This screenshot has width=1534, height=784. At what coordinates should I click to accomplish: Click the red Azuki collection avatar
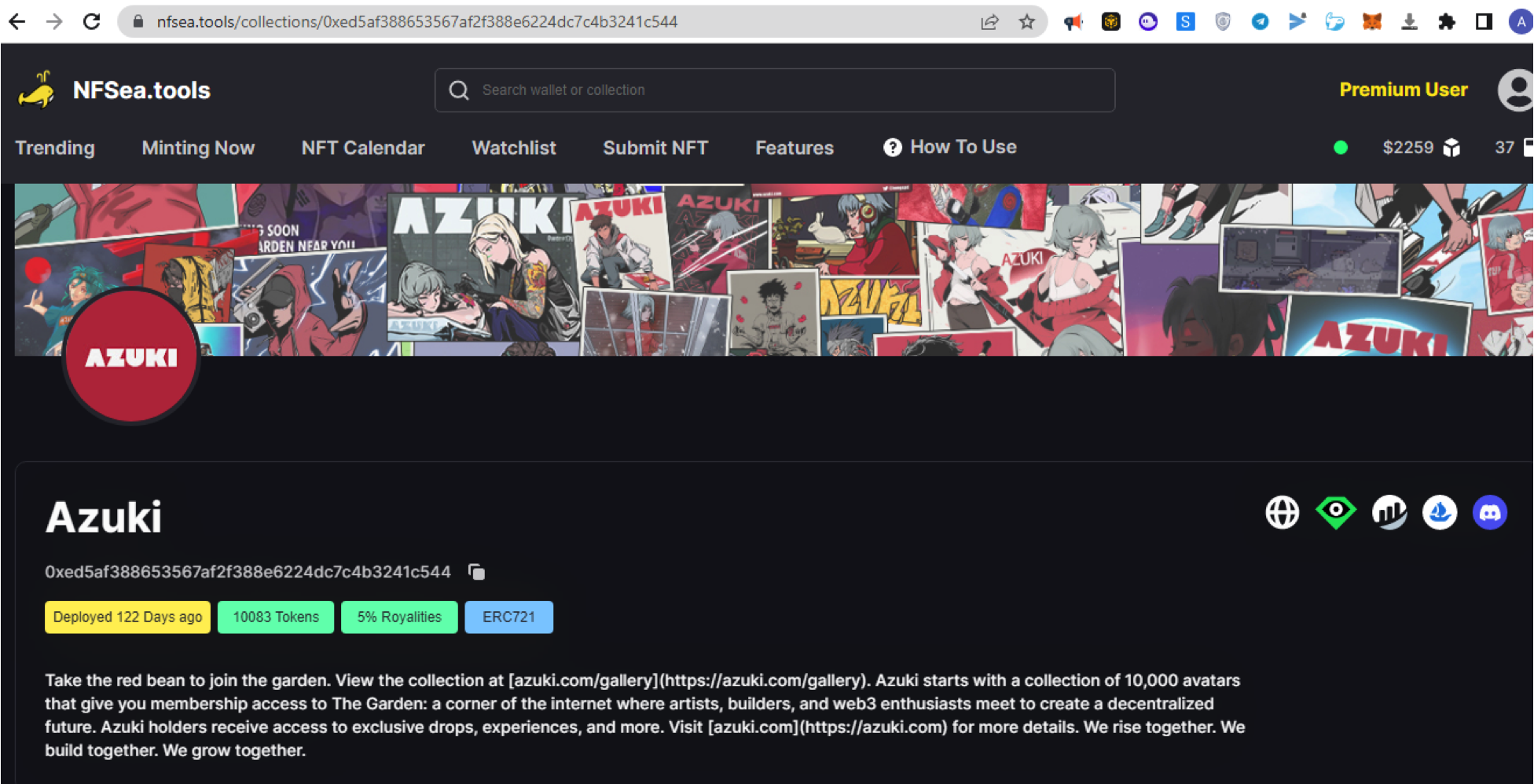pos(131,357)
